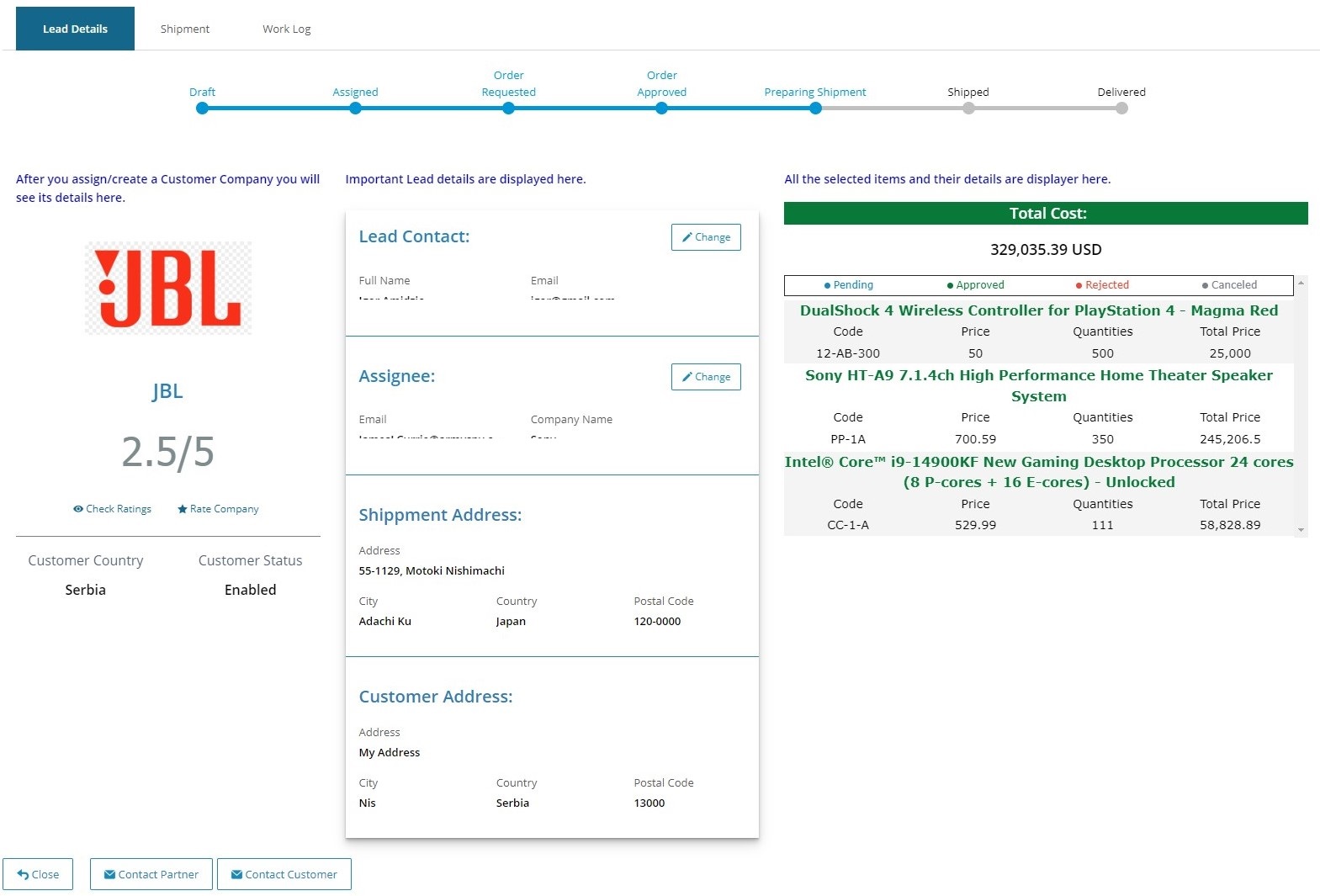1320x896 pixels.
Task: Click the Canceled status legend
Action: (1229, 285)
